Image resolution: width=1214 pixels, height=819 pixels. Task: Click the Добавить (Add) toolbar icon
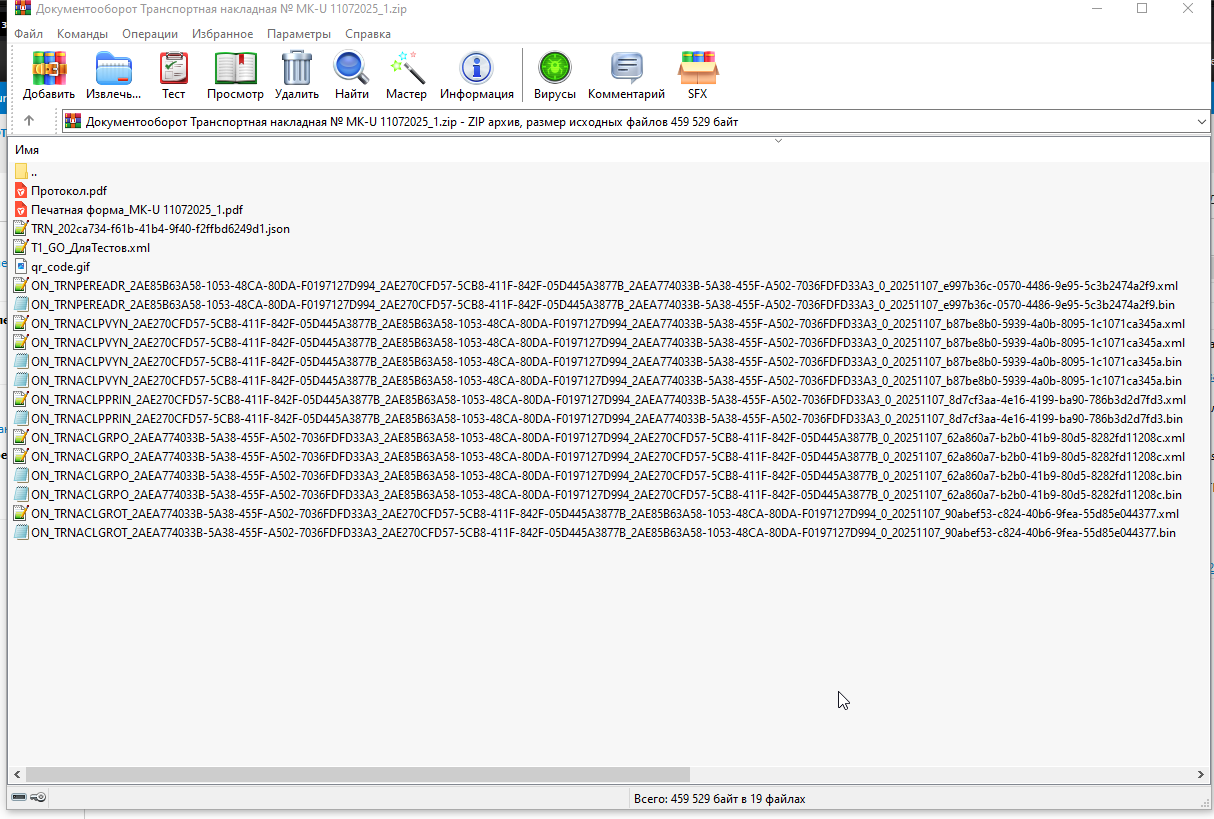(x=49, y=68)
